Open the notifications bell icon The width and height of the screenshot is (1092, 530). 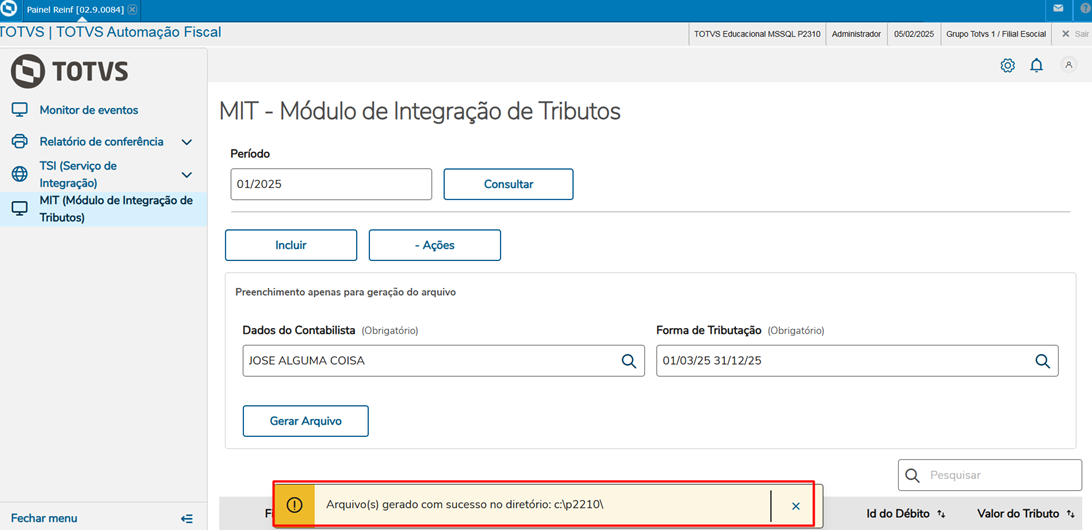1037,65
